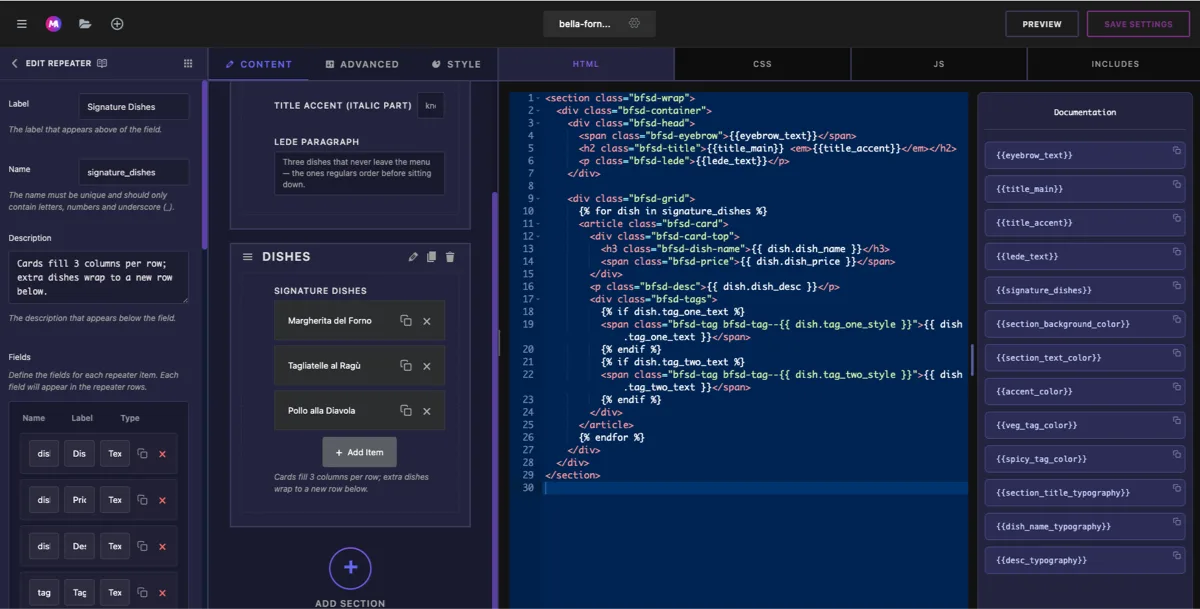Click the code editor vertical scrollbar

(x=972, y=358)
